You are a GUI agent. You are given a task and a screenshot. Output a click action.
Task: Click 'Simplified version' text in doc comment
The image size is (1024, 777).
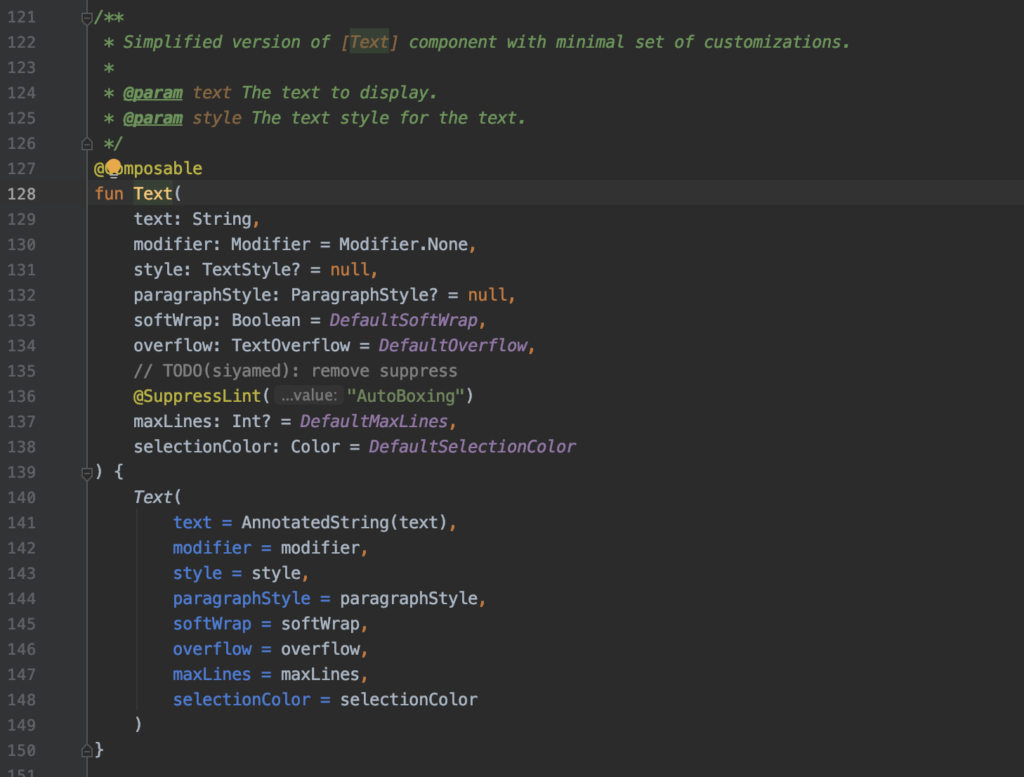[212, 42]
